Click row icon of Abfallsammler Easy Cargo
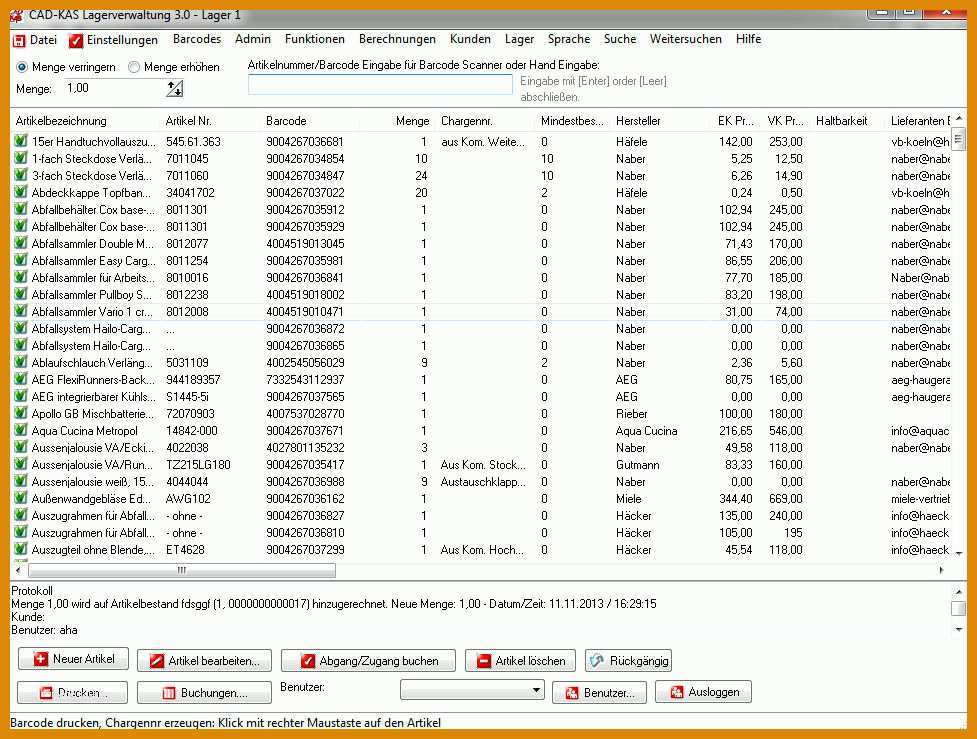Viewport: 977px width, 739px height. [x=21, y=260]
